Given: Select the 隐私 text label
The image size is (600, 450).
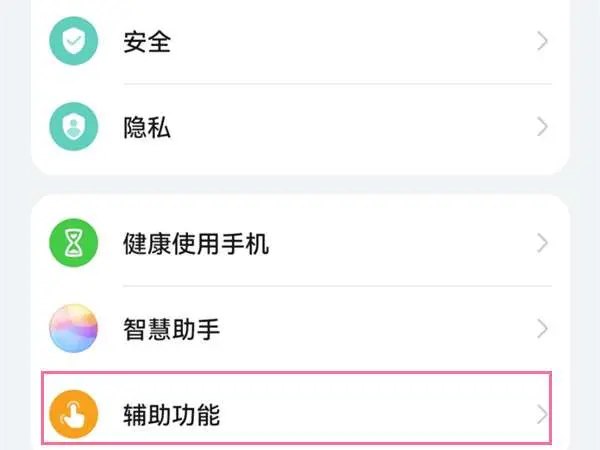Looking at the screenshot, I should [x=147, y=127].
